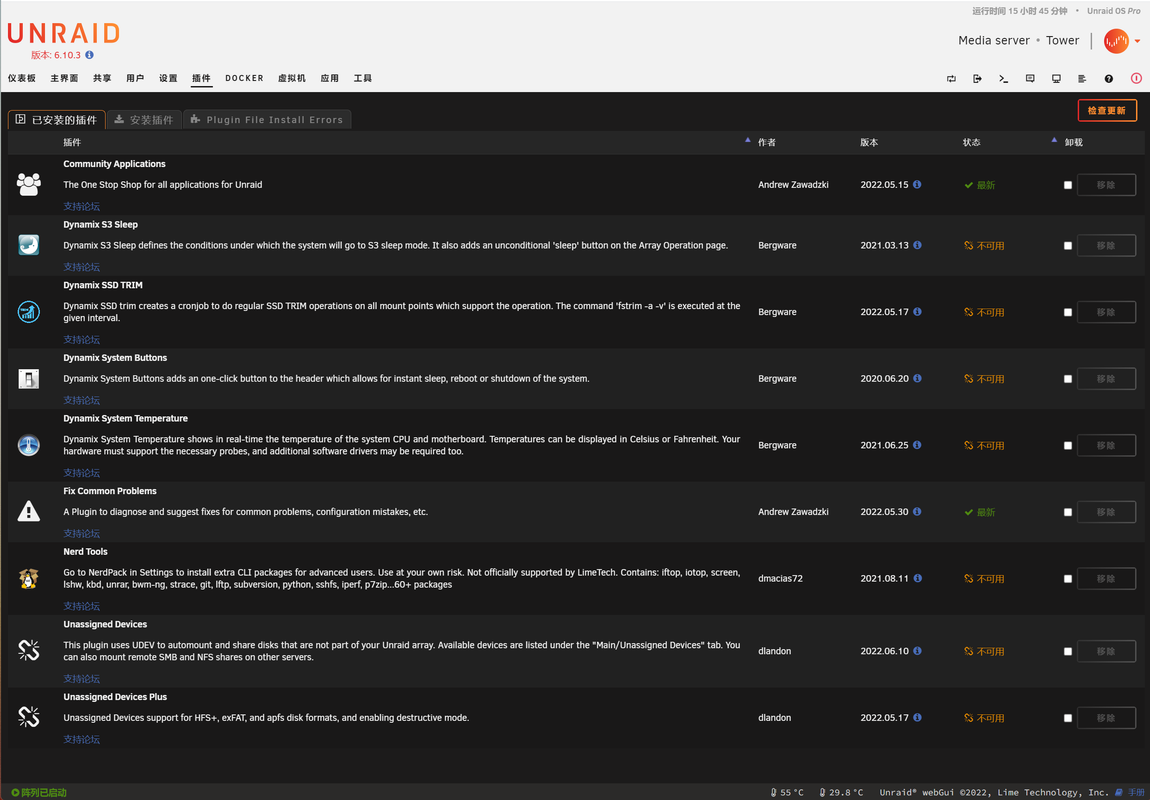Show version info for System Temperature 2021.06.25
The width and height of the screenshot is (1150, 800).
(x=917, y=445)
